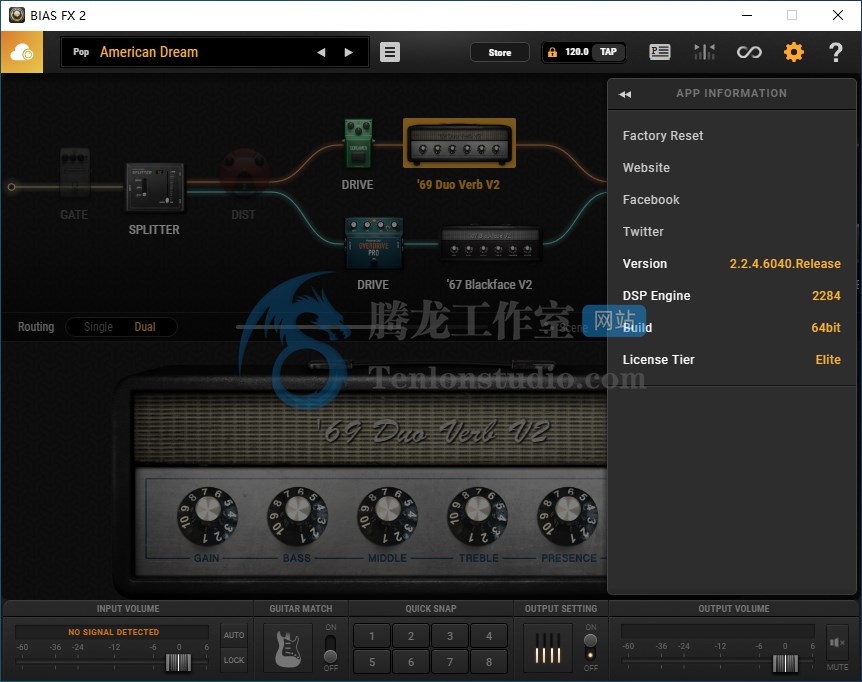The width and height of the screenshot is (862, 682).
Task: Click the PRESENCE knob
Action: click(567, 516)
